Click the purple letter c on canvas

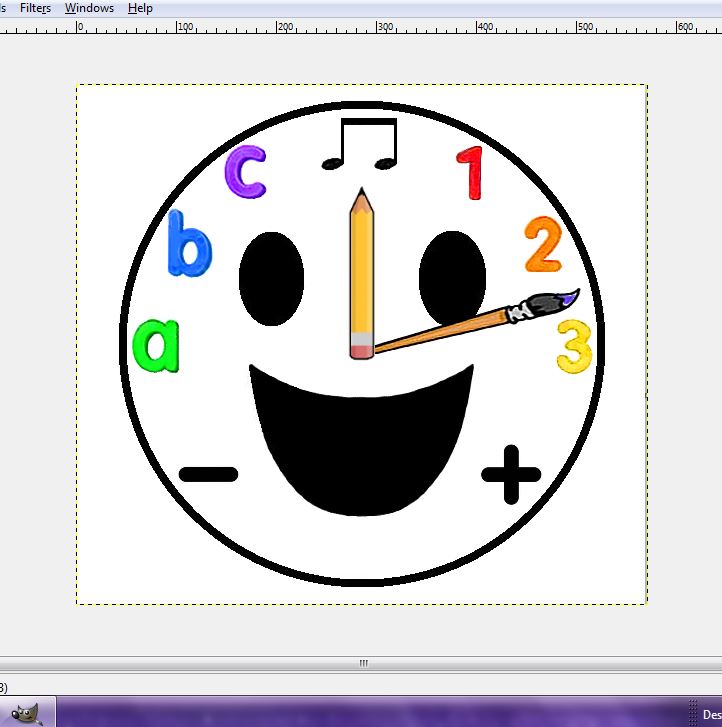click(245, 172)
